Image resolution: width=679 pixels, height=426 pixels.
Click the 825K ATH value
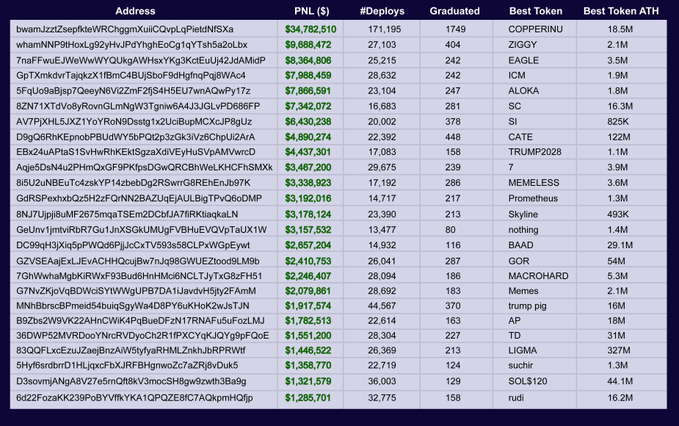pos(618,122)
